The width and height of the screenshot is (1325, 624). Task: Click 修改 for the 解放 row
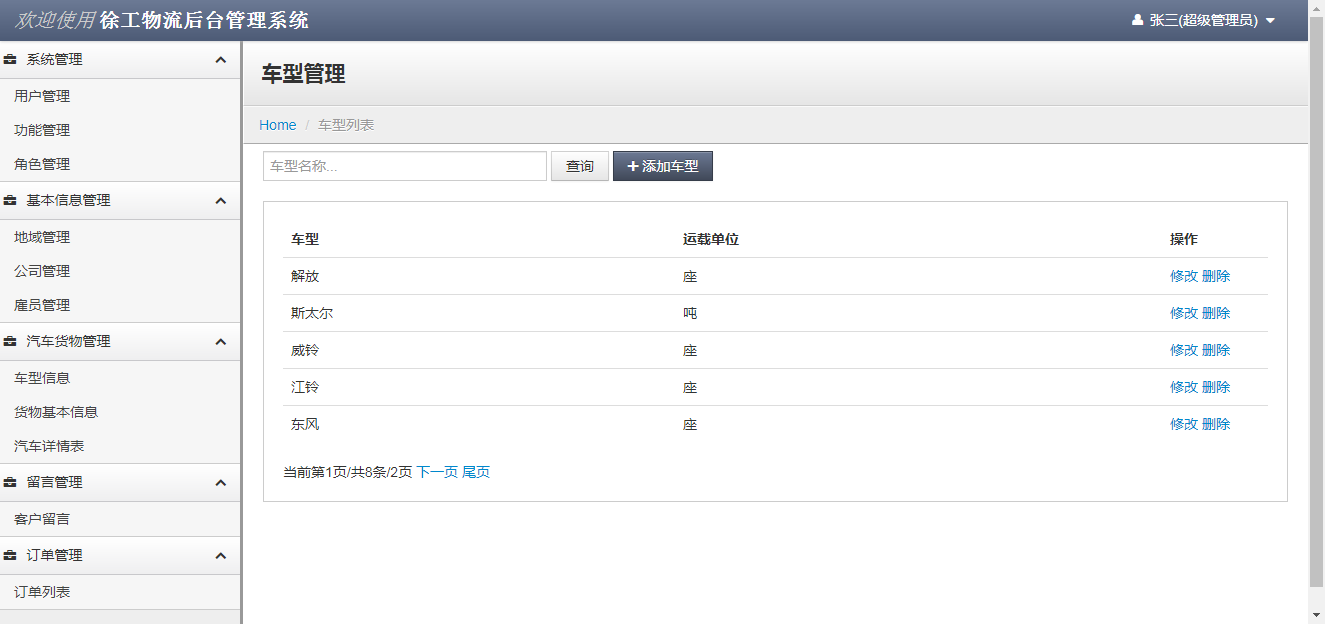1183,276
